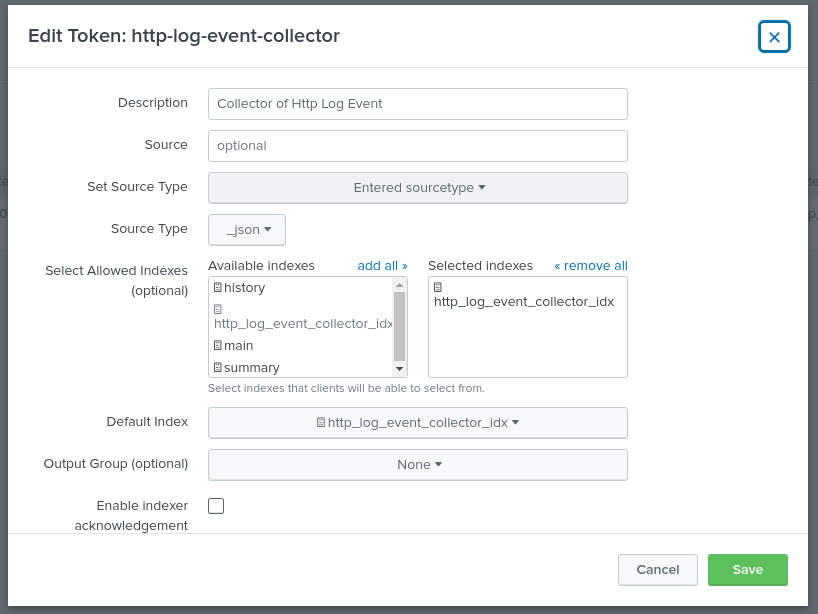The width and height of the screenshot is (818, 614).
Task: Click the '« remove all' link
Action: [590, 266]
